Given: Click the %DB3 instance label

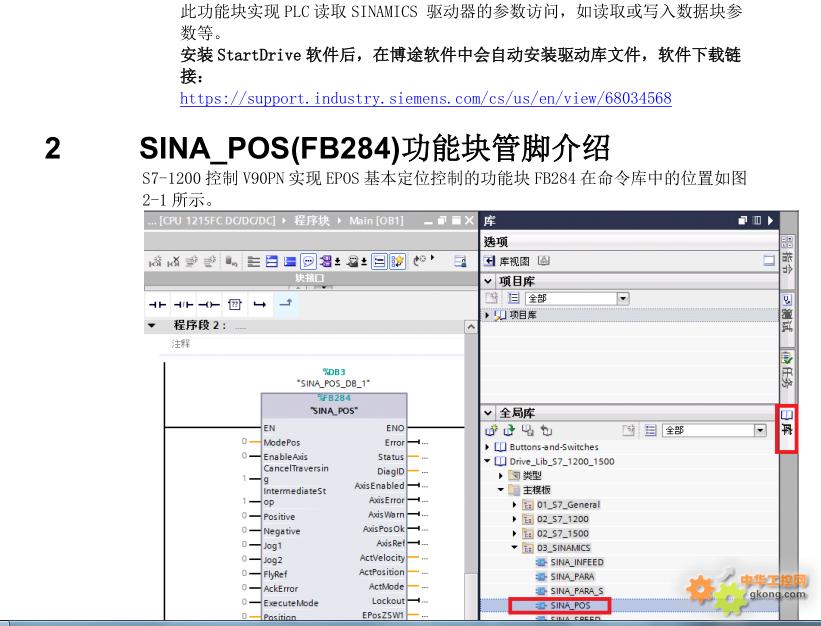Looking at the screenshot, I should click(334, 372).
